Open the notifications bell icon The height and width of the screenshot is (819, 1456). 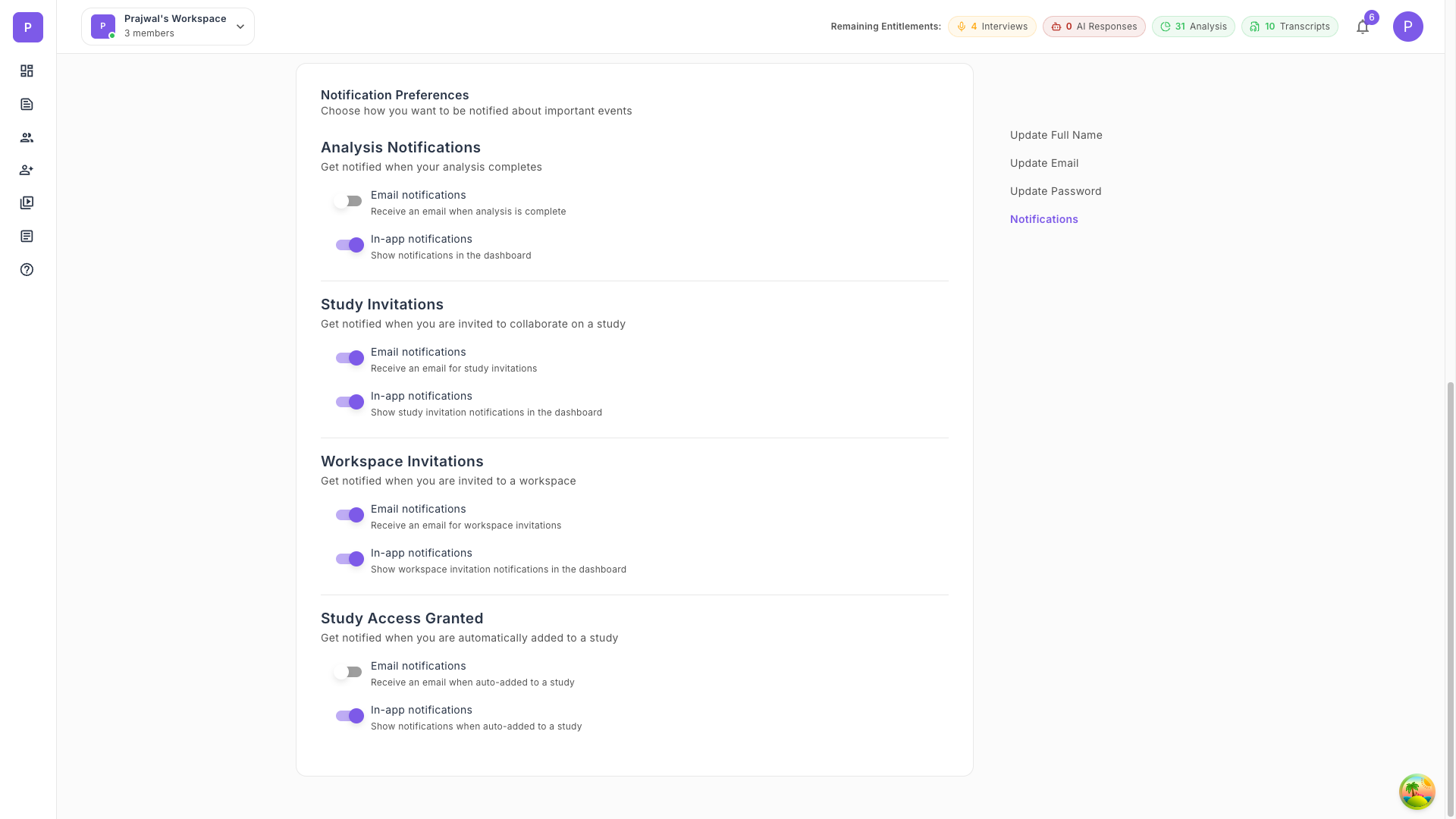click(x=1363, y=27)
